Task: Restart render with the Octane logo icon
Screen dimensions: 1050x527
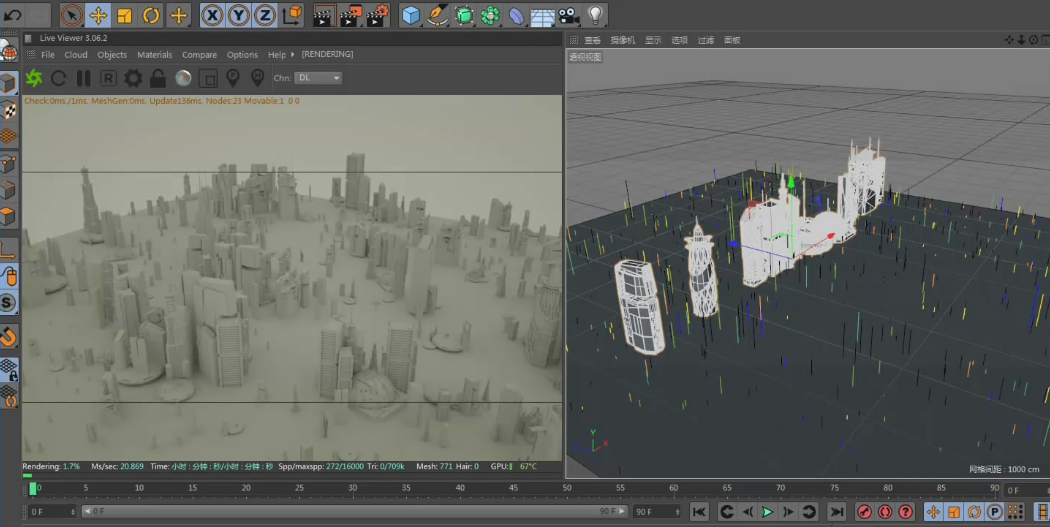Action: tap(34, 78)
